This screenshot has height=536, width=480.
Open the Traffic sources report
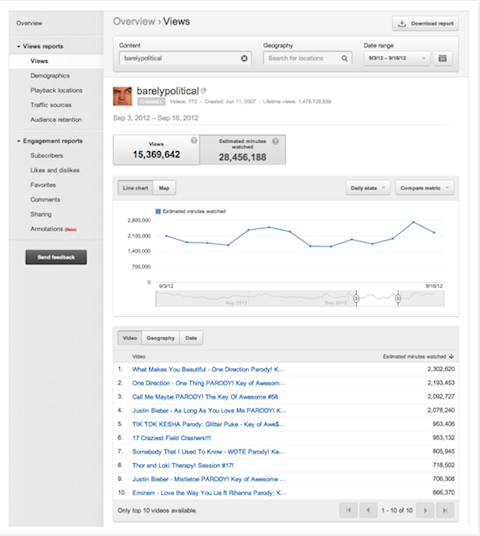coord(51,105)
